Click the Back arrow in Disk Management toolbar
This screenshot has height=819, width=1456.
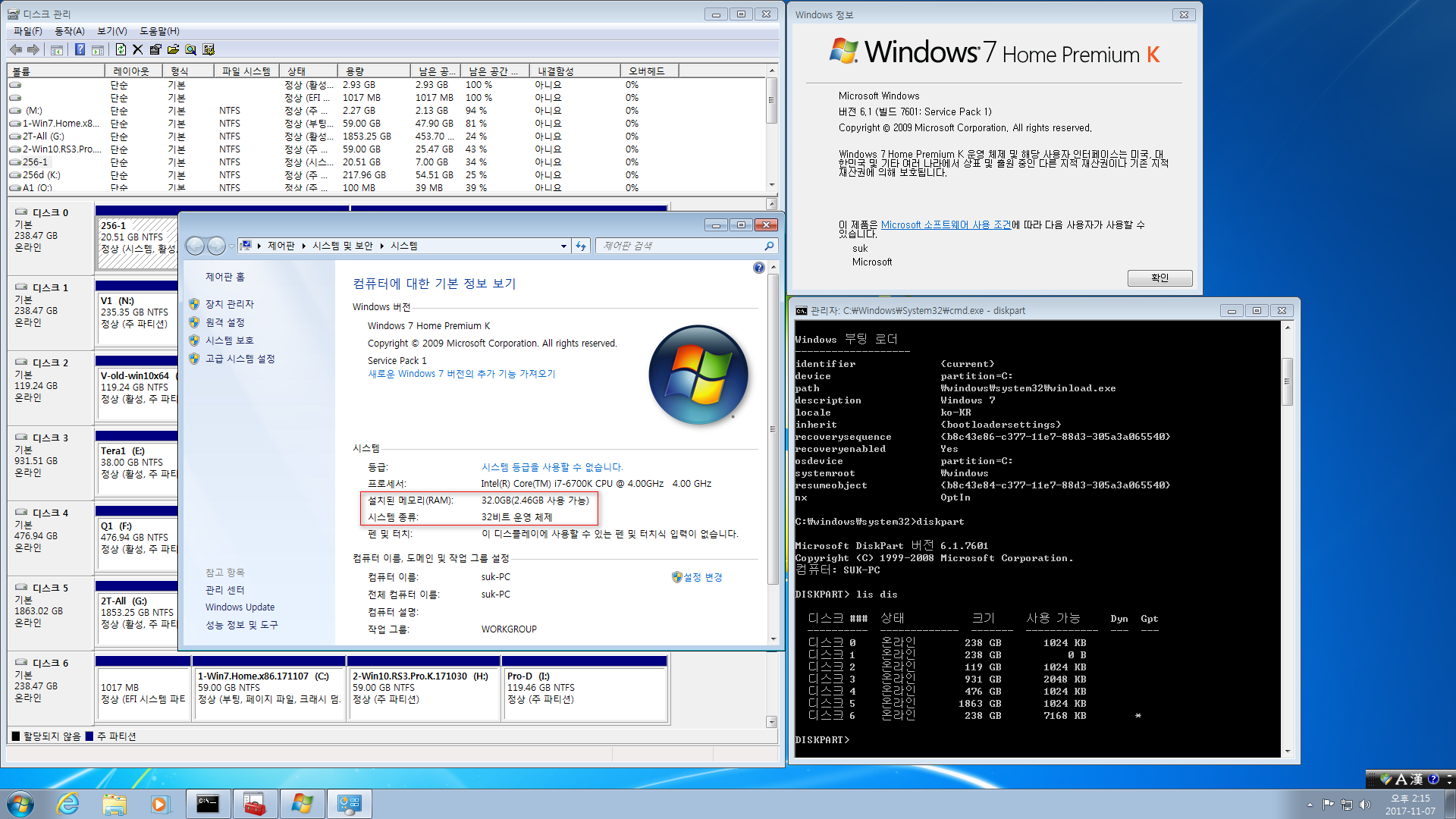(15, 49)
